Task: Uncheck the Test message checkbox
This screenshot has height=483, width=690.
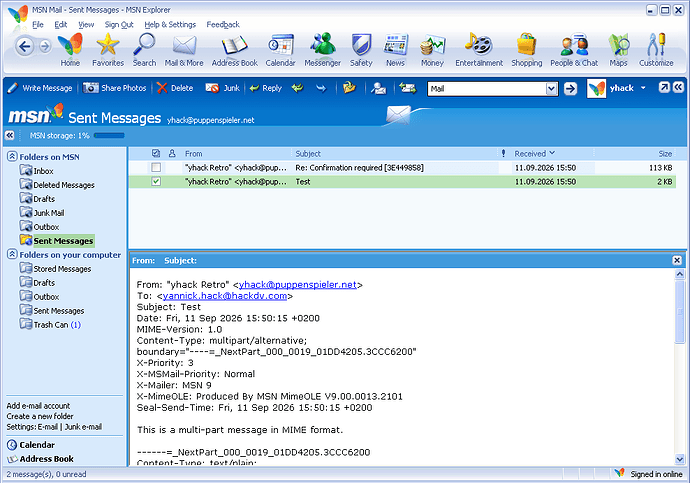Action: click(x=156, y=181)
